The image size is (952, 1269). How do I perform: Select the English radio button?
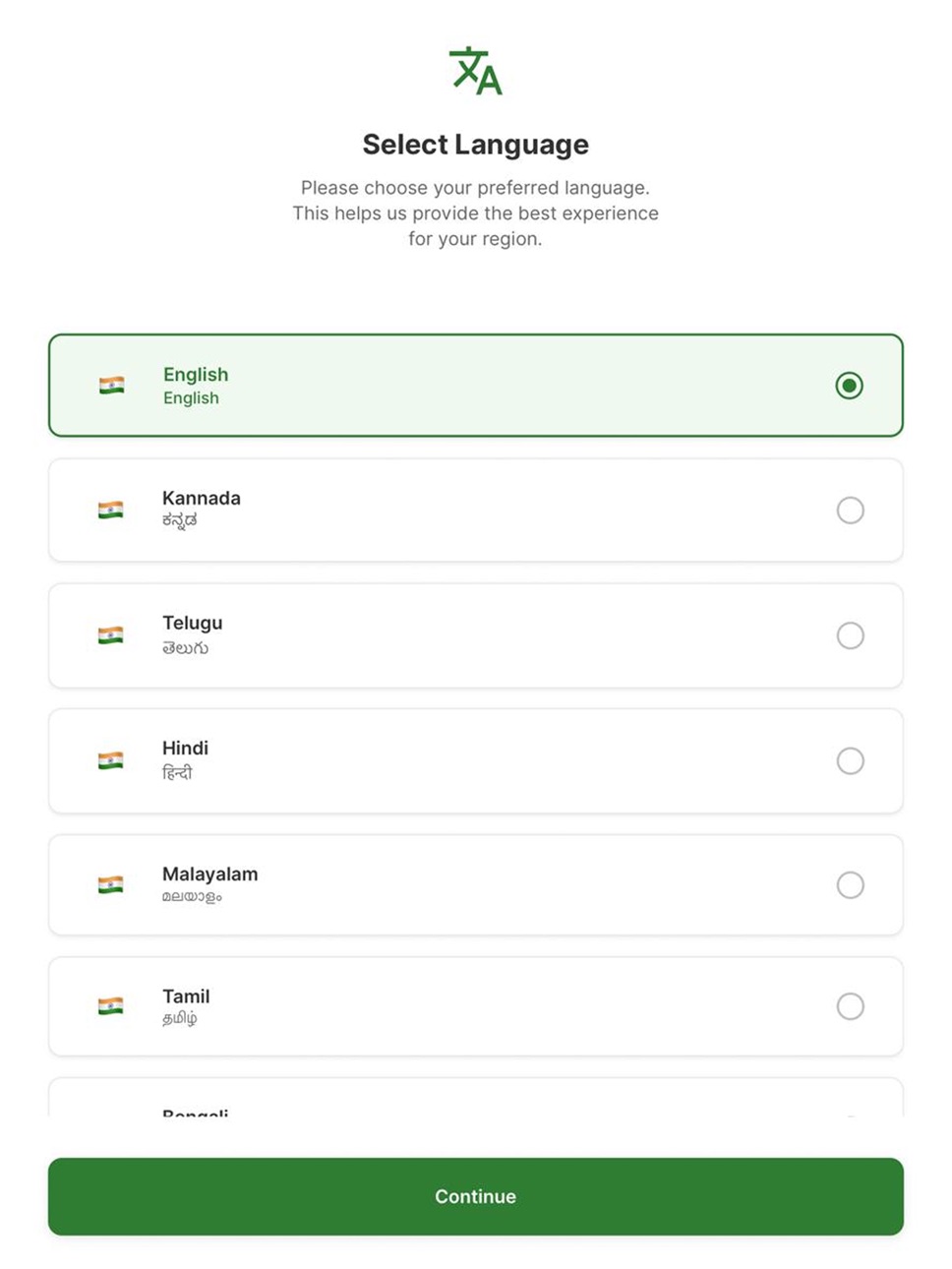click(x=850, y=386)
